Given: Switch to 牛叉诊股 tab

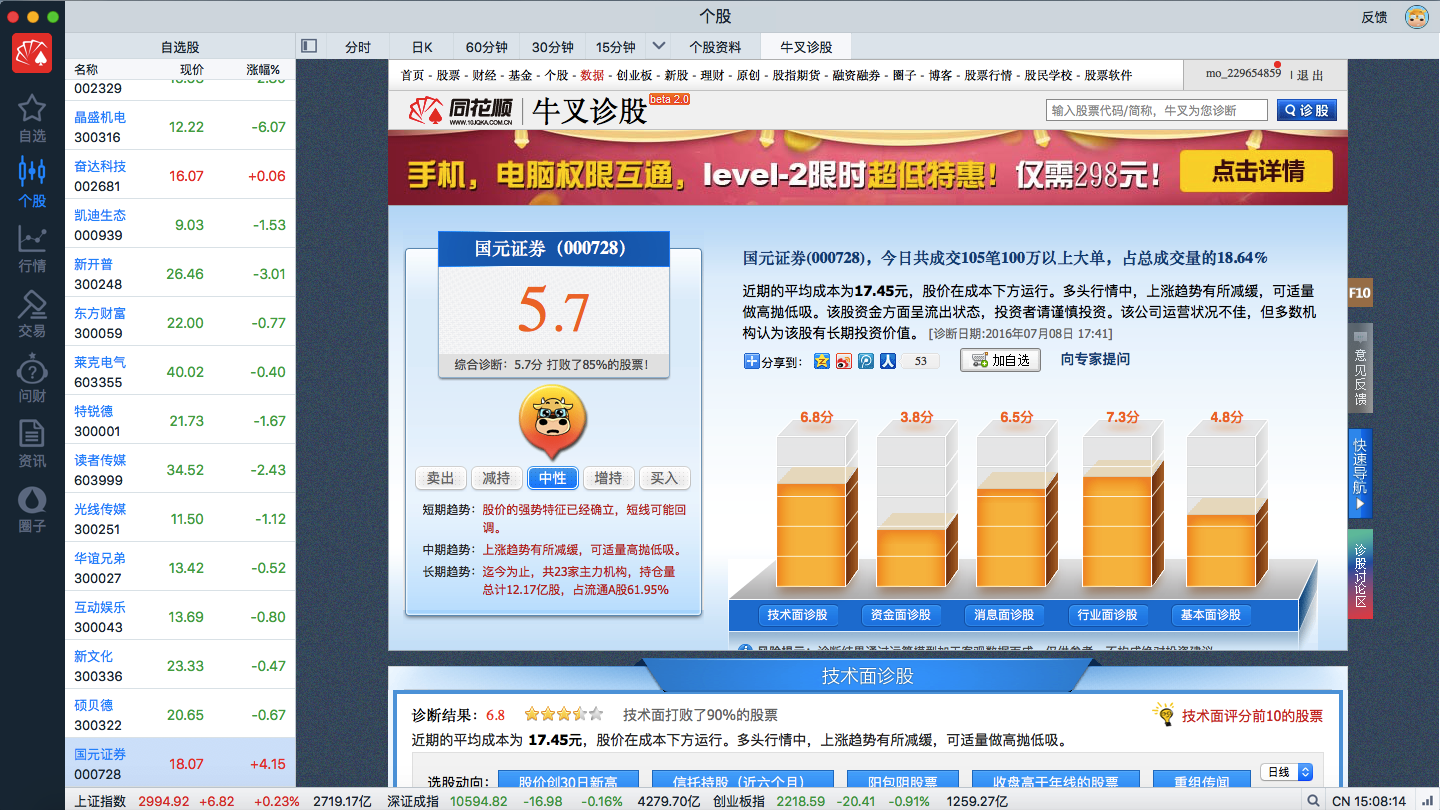Looking at the screenshot, I should [x=806, y=47].
